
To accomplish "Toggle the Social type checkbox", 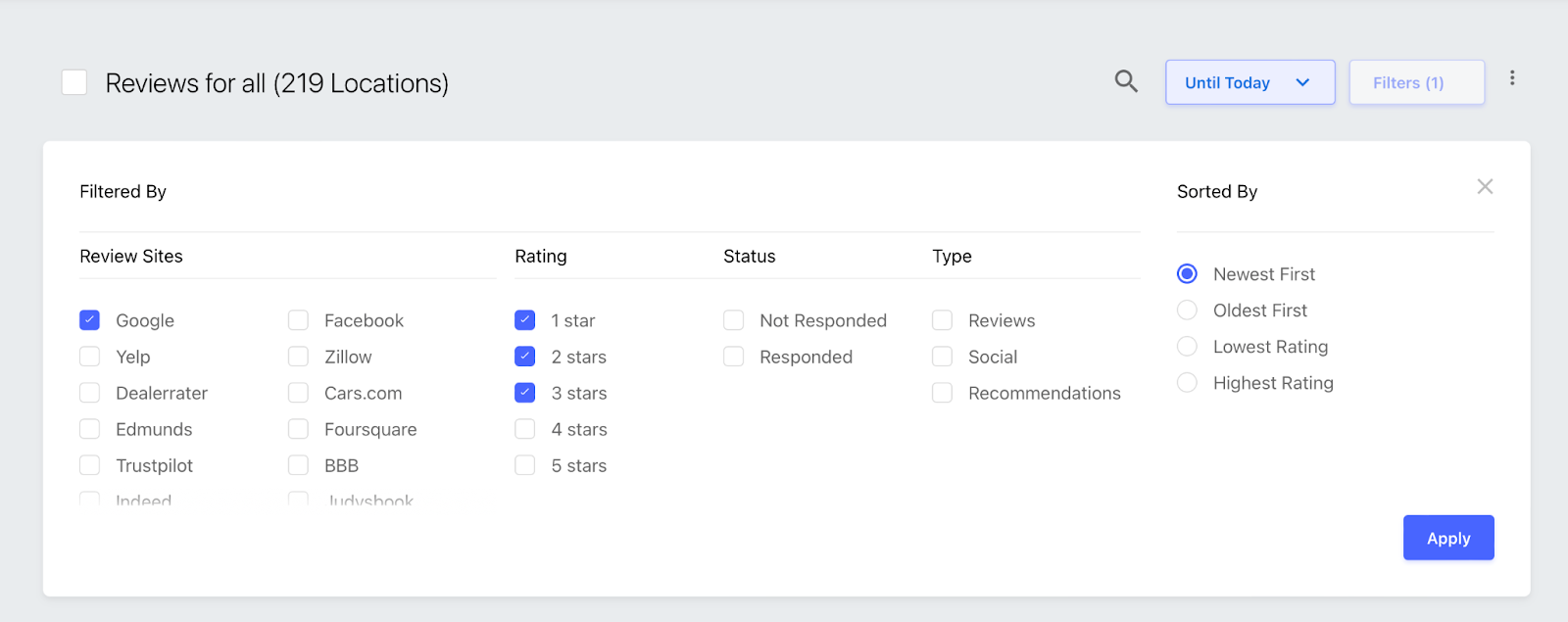I will (x=943, y=357).
